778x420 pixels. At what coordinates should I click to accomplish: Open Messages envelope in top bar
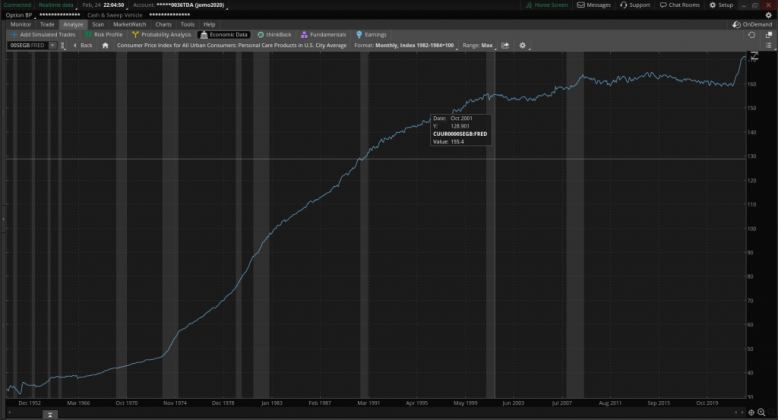point(594,5)
